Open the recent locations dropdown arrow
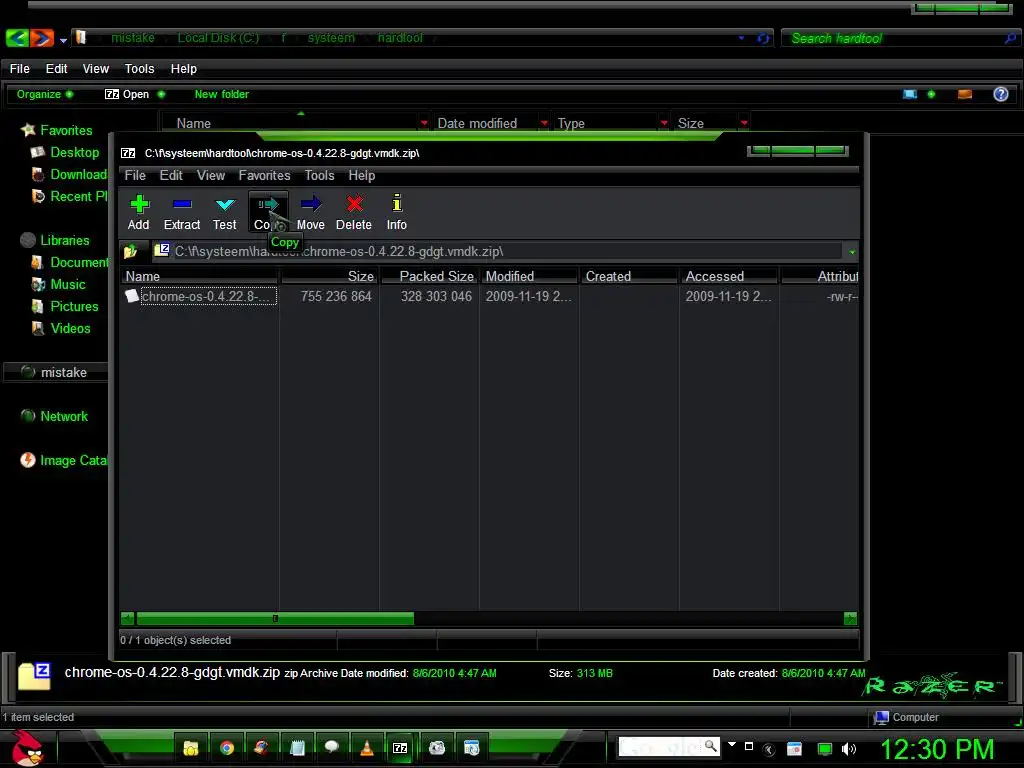The width and height of the screenshot is (1024, 768). (x=63, y=40)
